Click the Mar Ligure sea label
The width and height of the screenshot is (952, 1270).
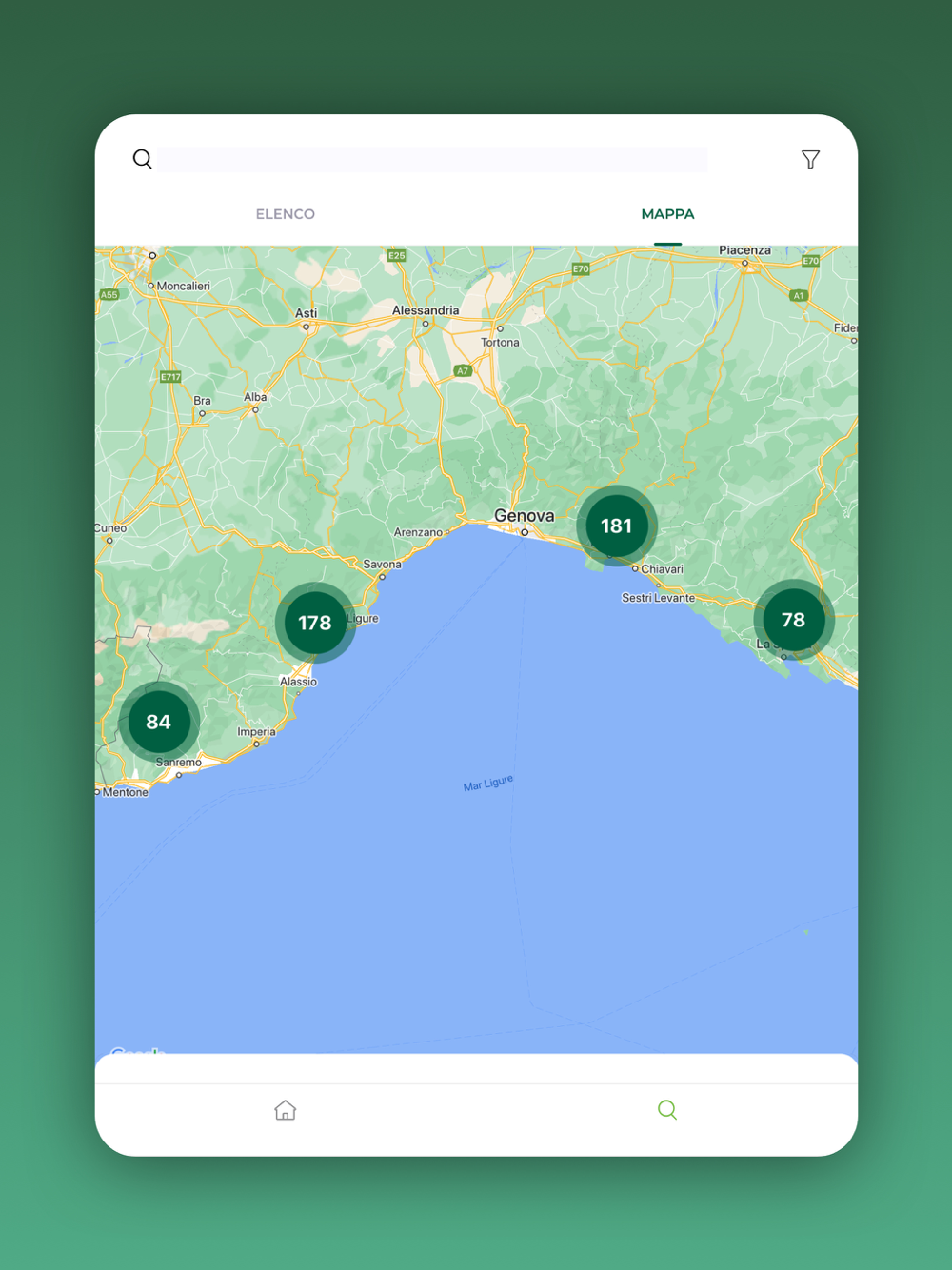(487, 784)
